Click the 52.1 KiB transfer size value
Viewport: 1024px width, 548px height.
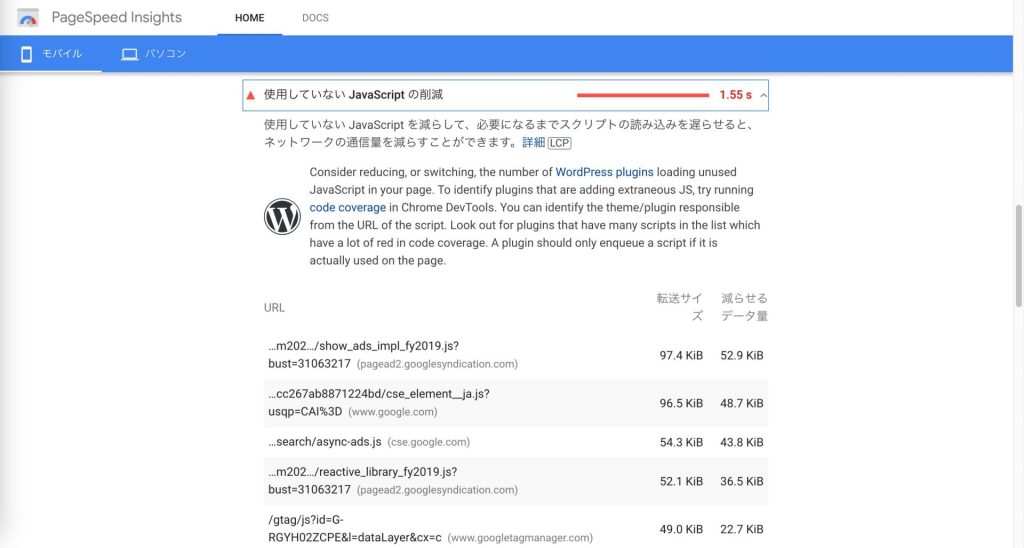[681, 481]
